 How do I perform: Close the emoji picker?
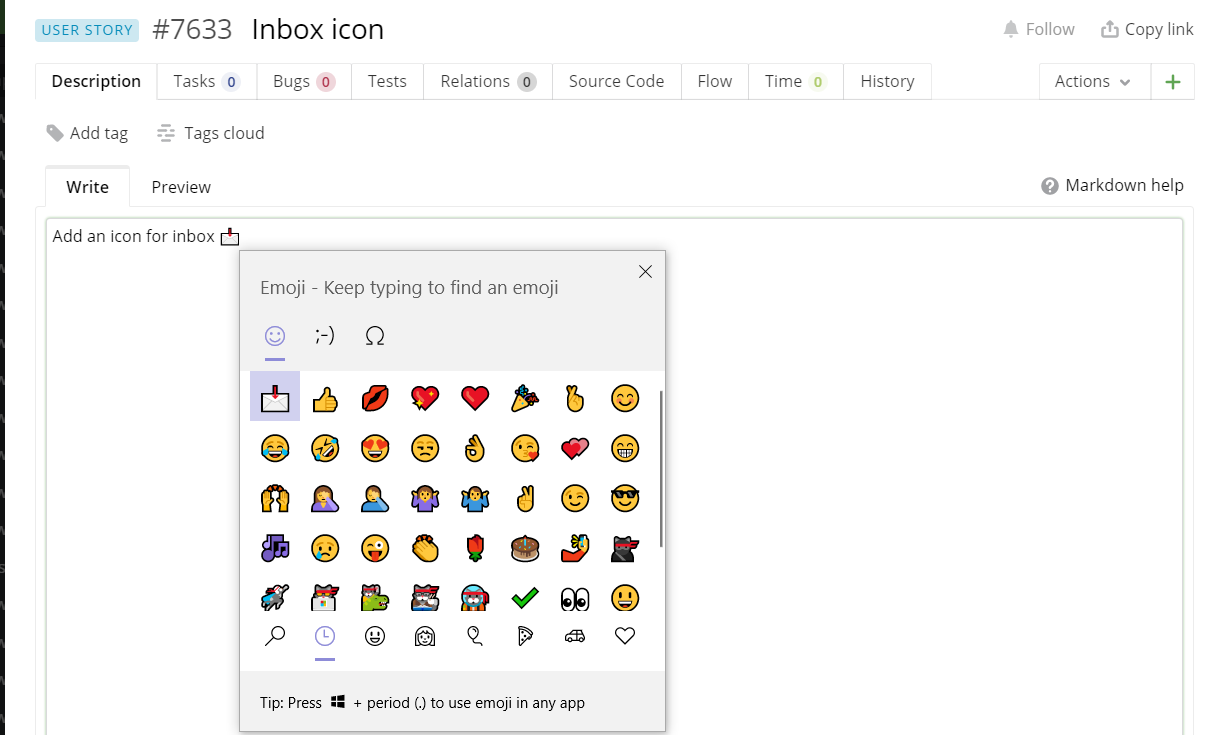tap(645, 271)
